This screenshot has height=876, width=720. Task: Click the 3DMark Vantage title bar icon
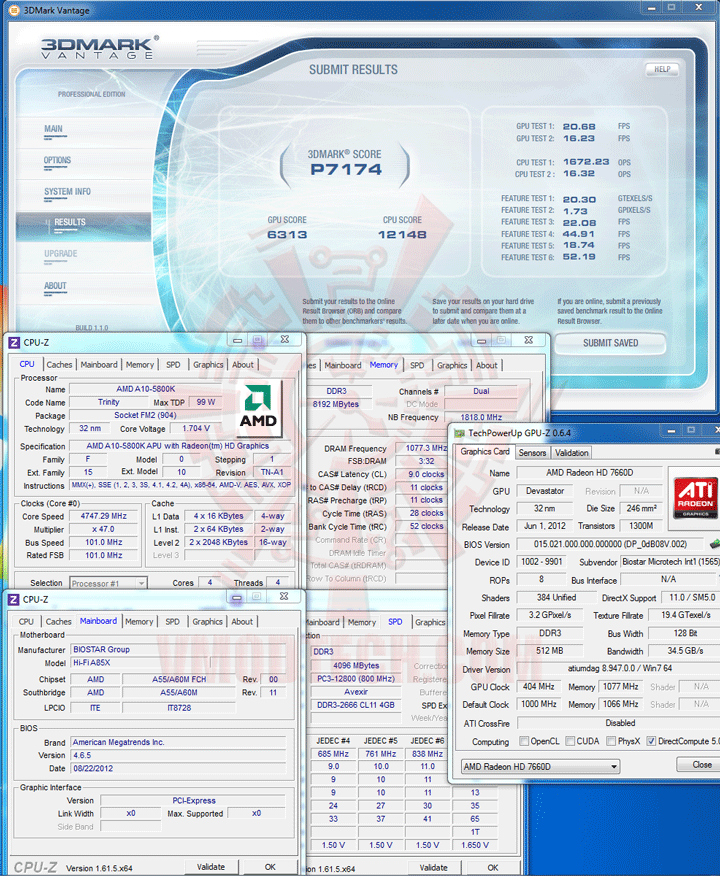pos(14,10)
